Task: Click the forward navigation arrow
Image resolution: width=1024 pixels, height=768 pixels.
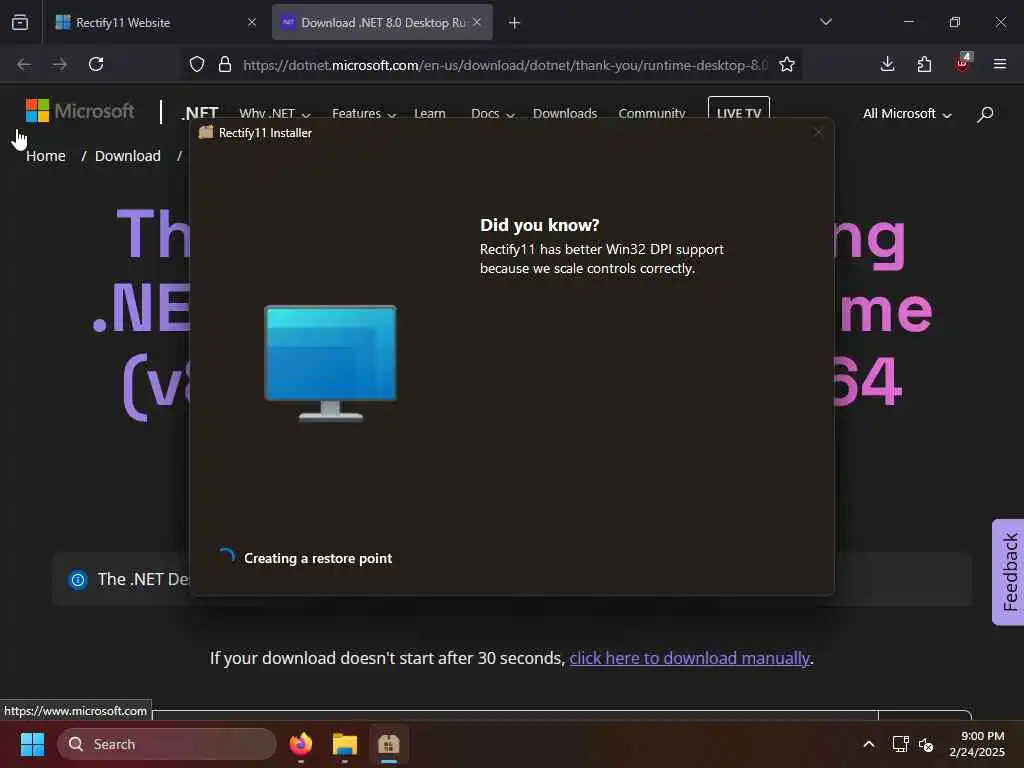Action: click(60, 64)
